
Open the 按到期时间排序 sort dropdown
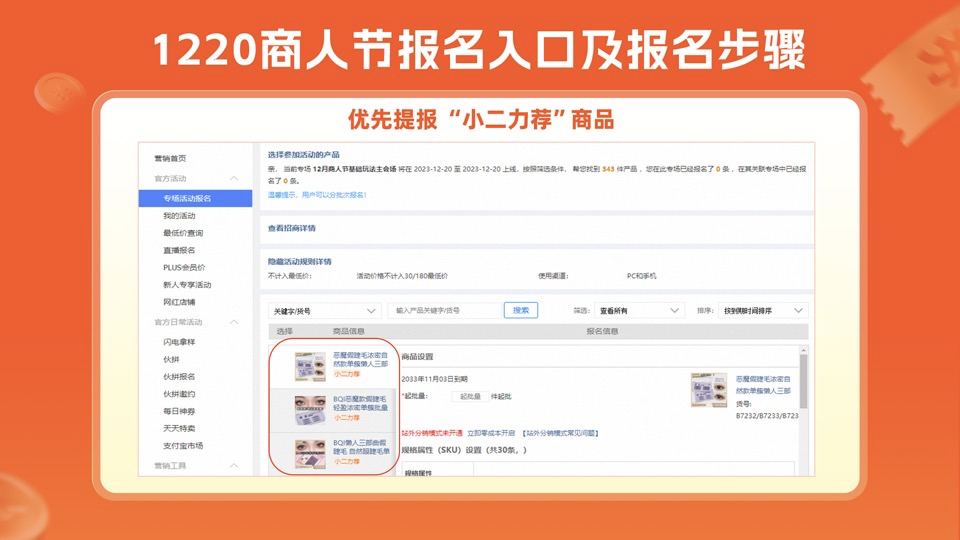pos(763,311)
